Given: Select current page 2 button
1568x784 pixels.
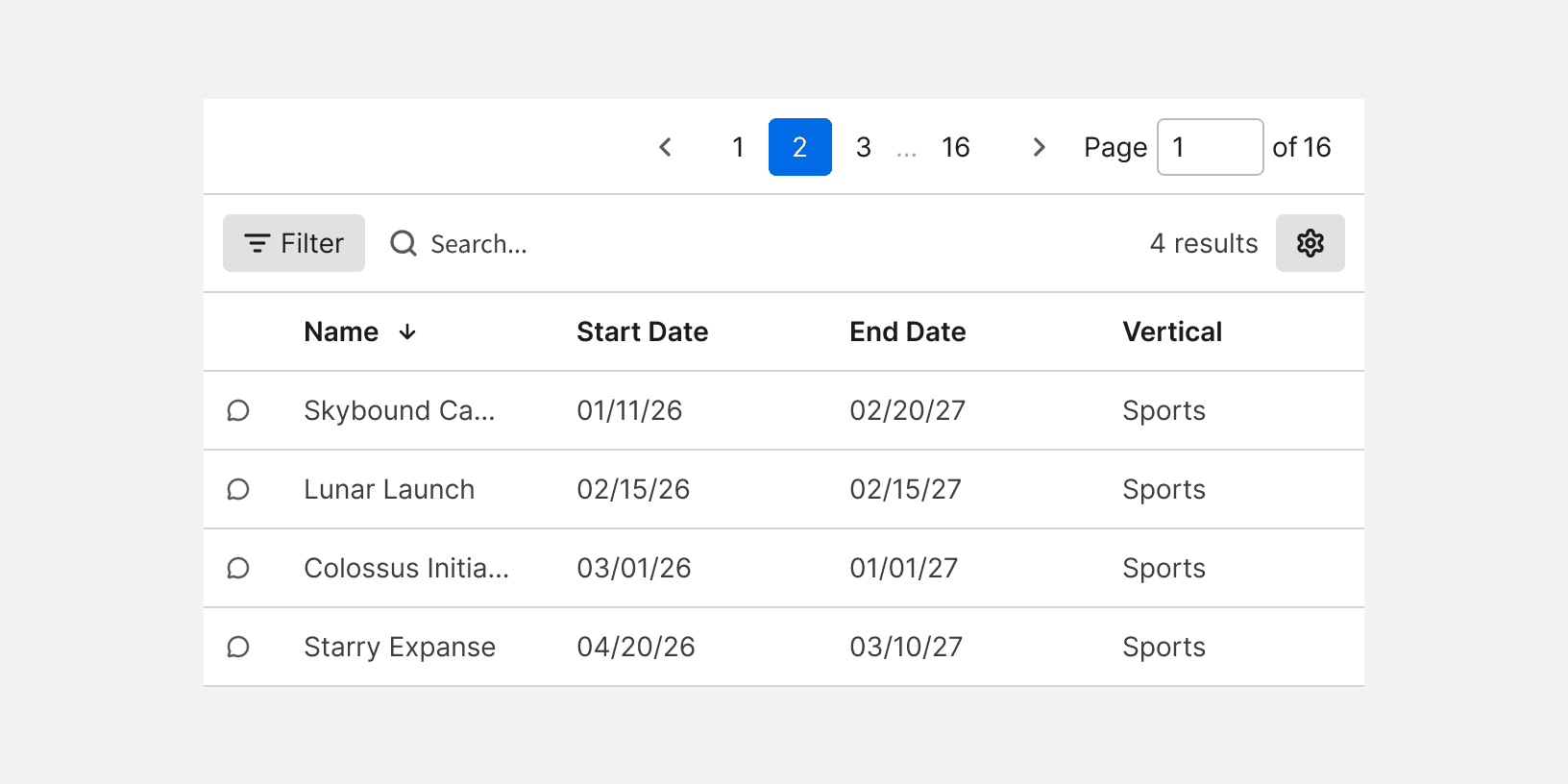Looking at the screenshot, I should [x=799, y=147].
